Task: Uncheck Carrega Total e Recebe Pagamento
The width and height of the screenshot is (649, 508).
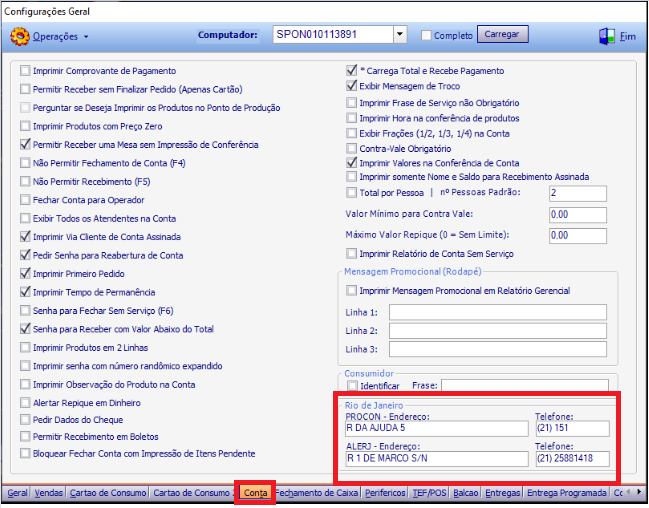Action: click(x=351, y=70)
